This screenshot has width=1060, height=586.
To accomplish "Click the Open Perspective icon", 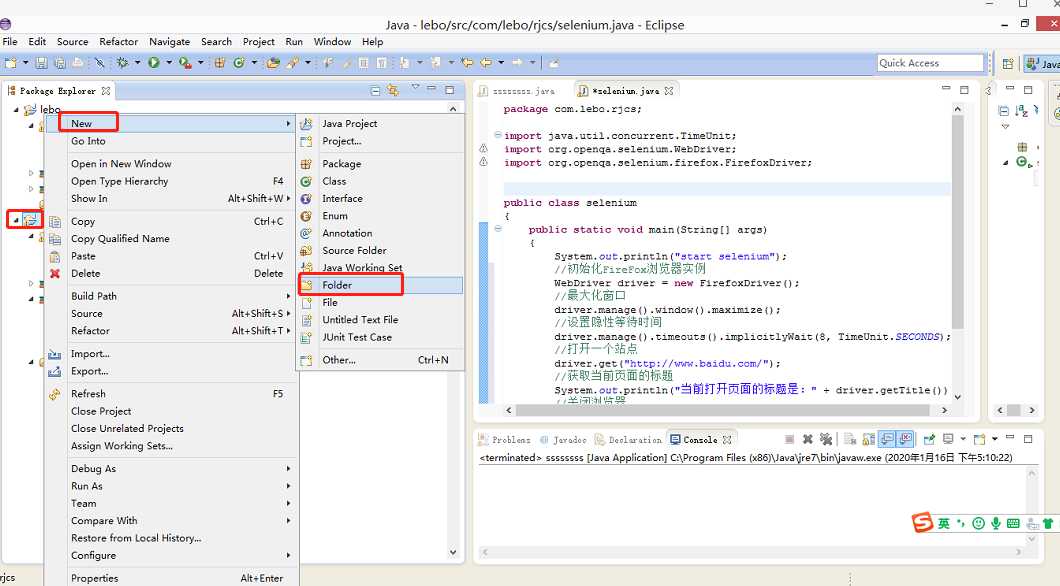I will [x=1007, y=63].
